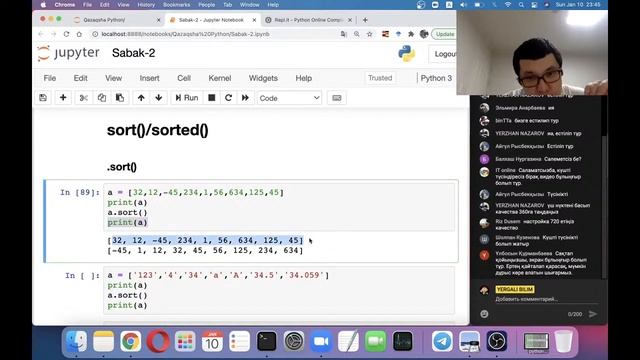Open Finder from the Dock
This screenshot has height=360, width=640.
click(x=76, y=341)
